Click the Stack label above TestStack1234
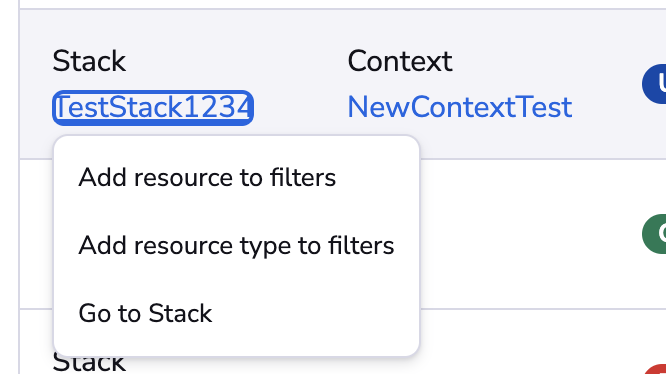Screen dimensions: 666x374 pos(89,61)
